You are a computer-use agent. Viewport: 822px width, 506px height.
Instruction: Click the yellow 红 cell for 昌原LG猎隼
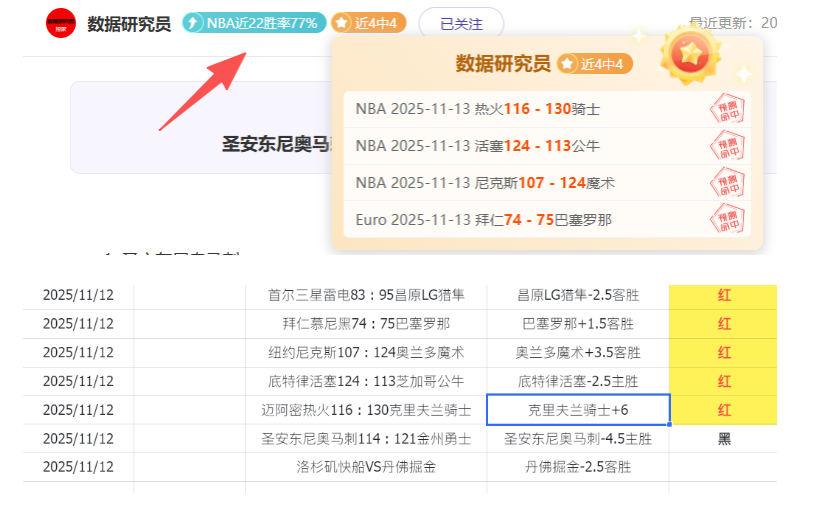click(723, 295)
